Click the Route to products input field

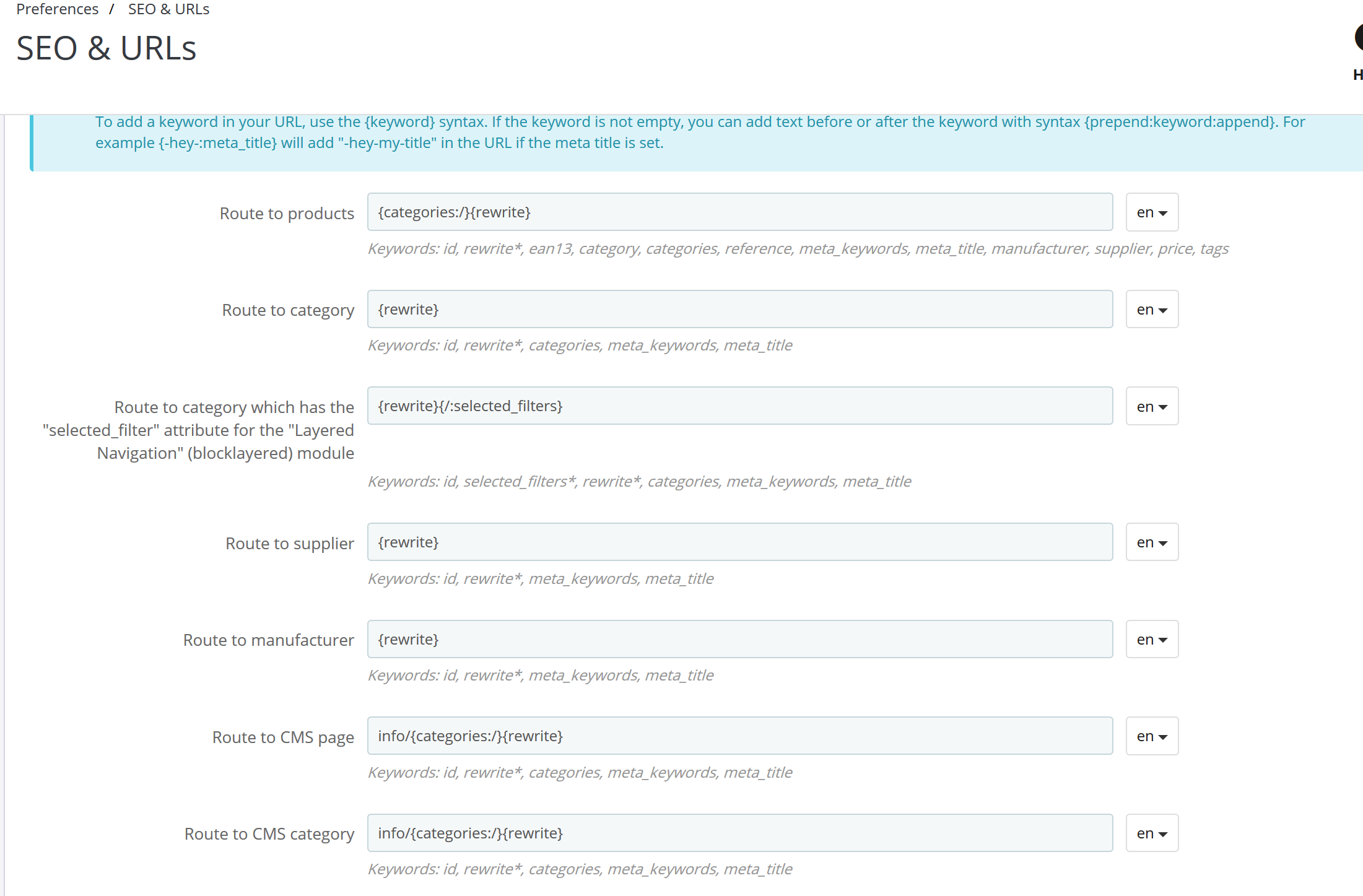[739, 212]
